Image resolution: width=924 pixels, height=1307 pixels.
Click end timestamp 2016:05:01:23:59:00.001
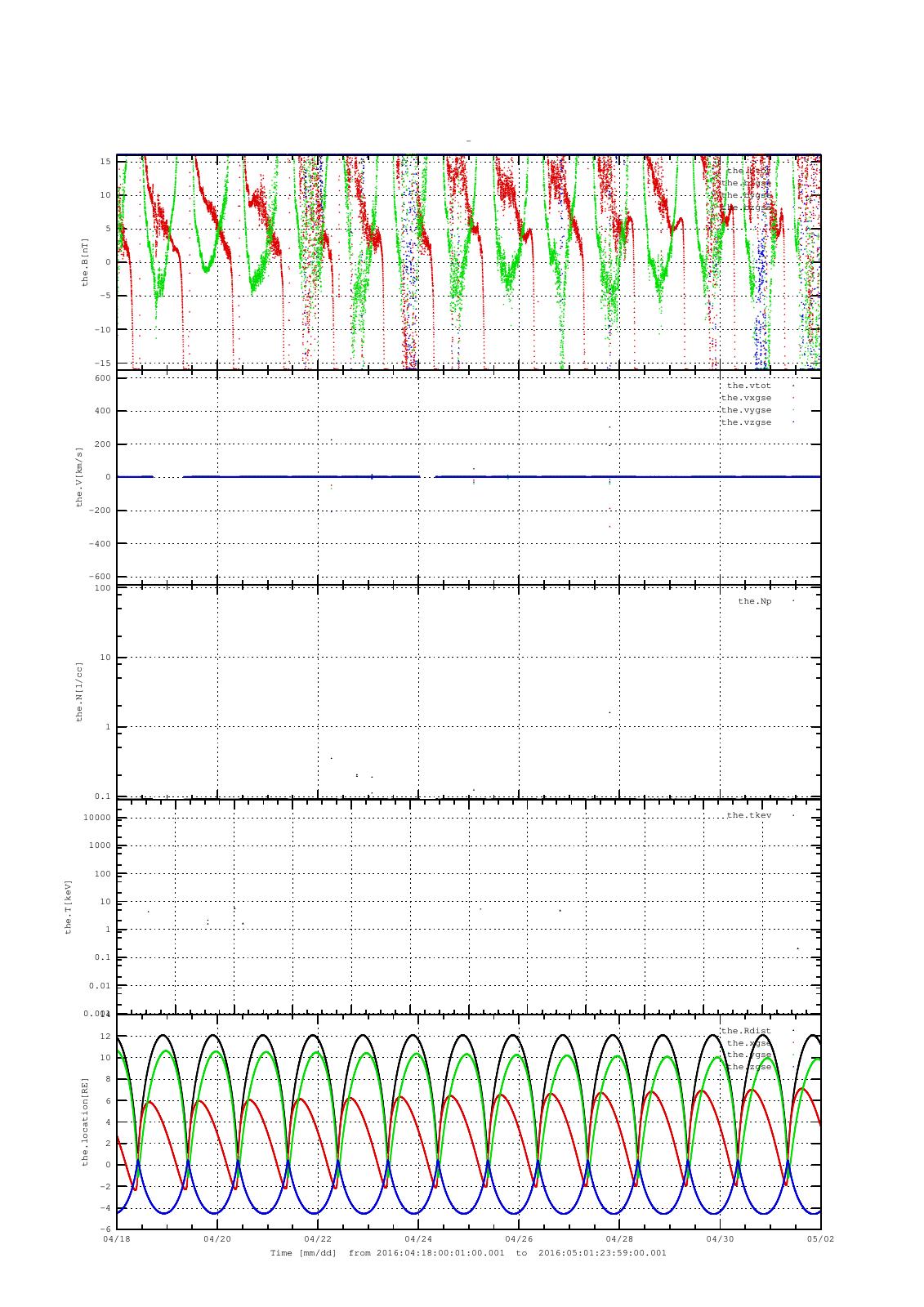(602, 1253)
